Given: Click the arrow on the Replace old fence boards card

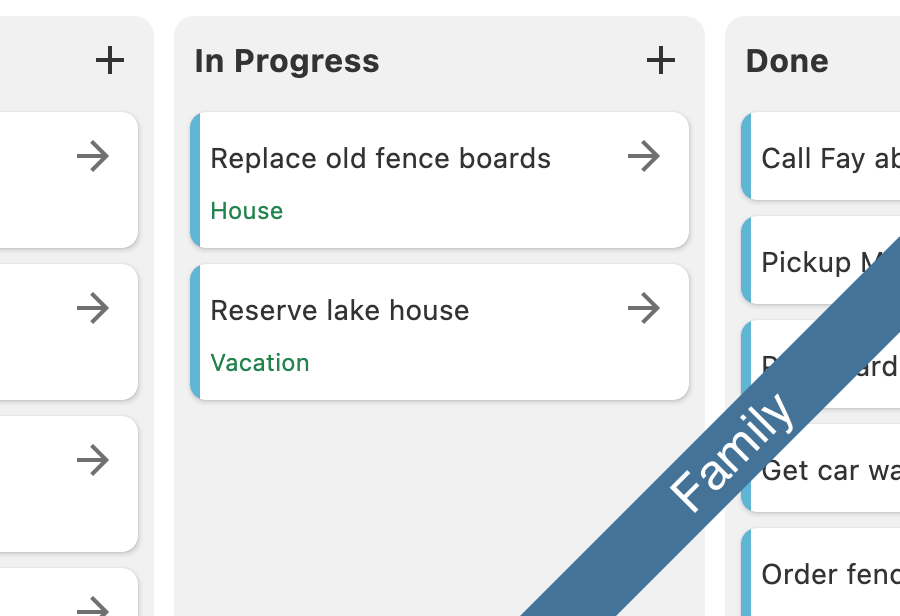Looking at the screenshot, I should point(645,156).
